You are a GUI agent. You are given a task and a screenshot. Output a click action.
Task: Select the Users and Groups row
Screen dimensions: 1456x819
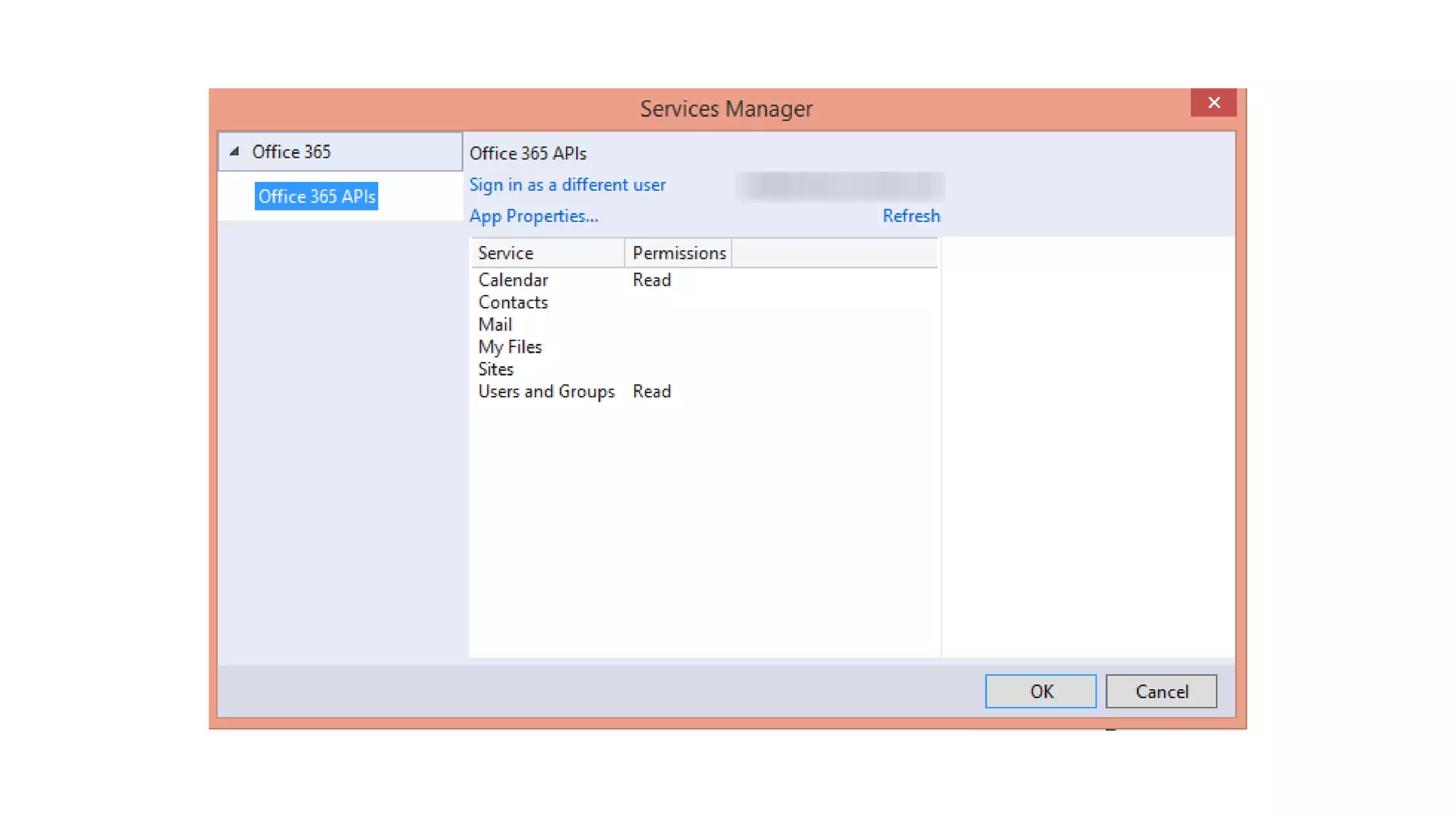click(546, 392)
